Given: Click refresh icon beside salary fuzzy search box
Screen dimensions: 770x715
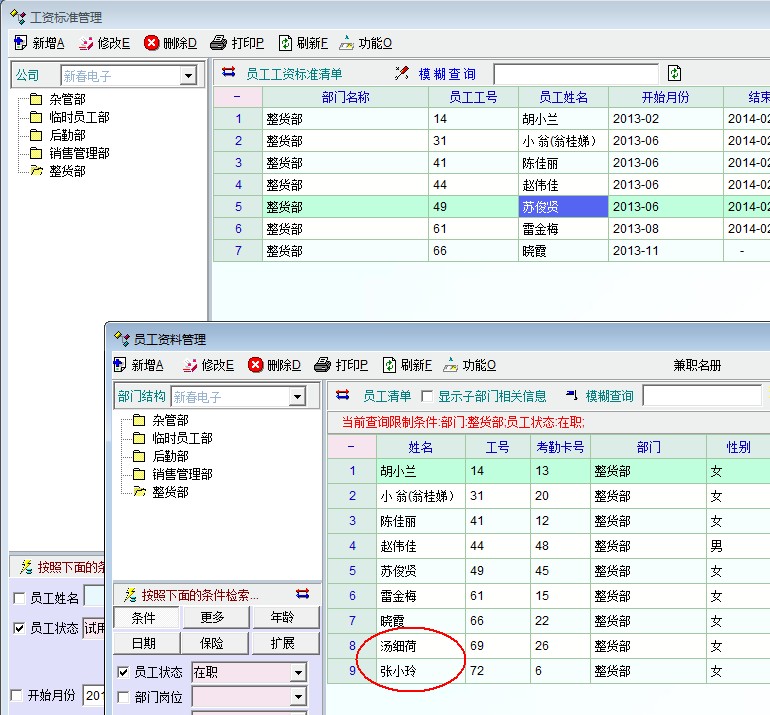Looking at the screenshot, I should point(675,73).
